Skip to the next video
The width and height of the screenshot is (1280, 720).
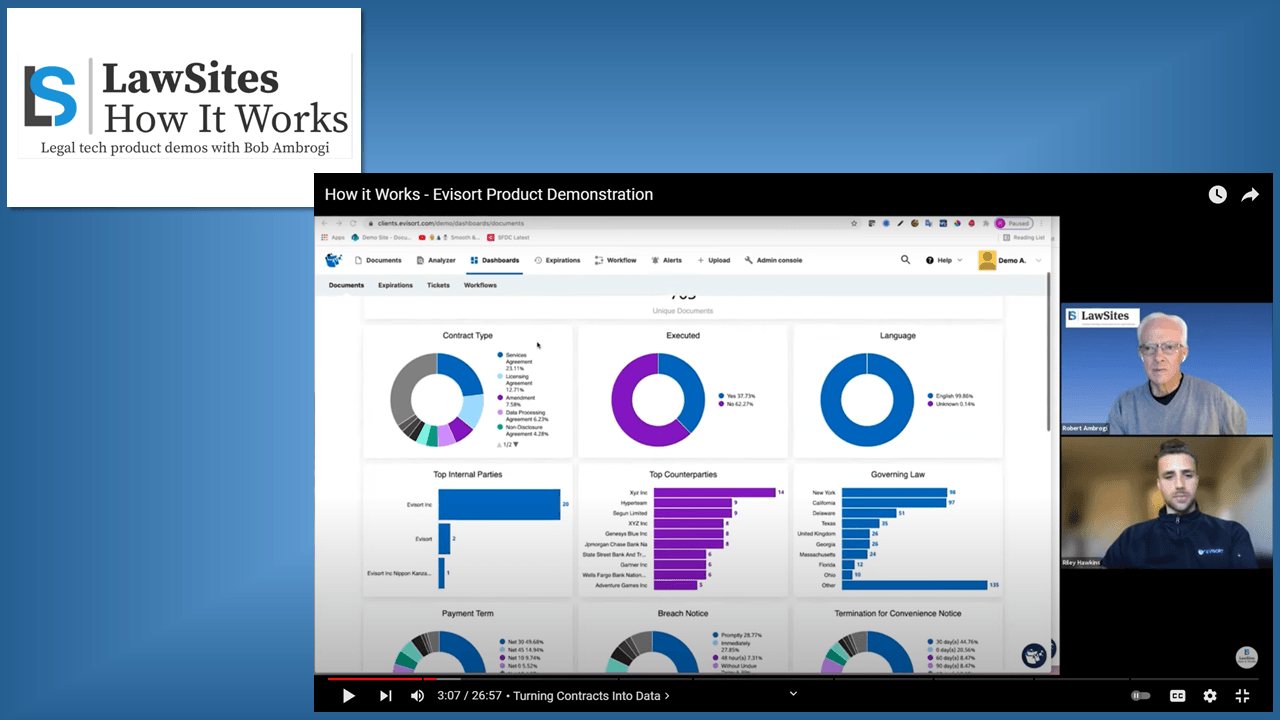386,696
